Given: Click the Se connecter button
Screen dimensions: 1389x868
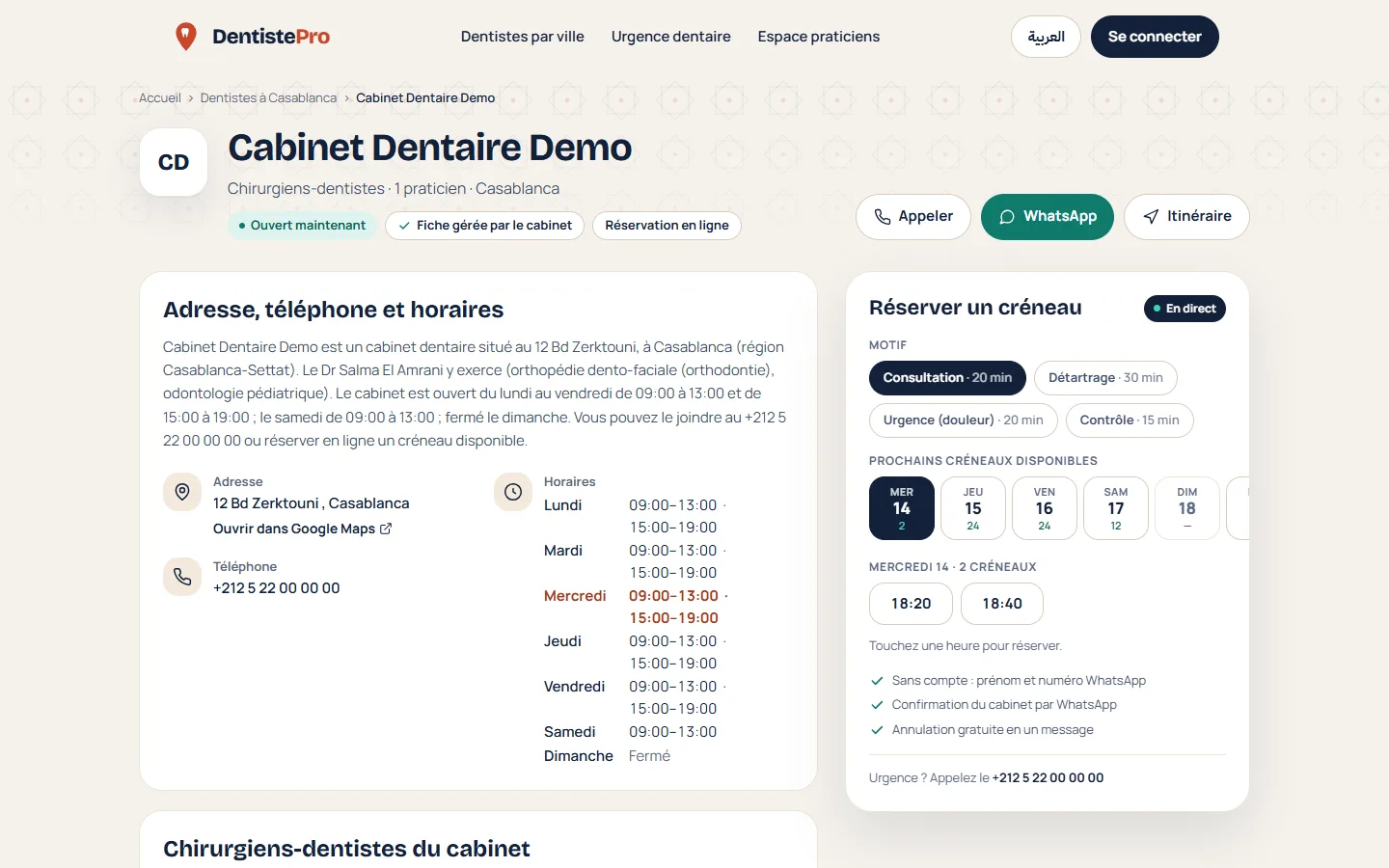Looking at the screenshot, I should (1155, 37).
